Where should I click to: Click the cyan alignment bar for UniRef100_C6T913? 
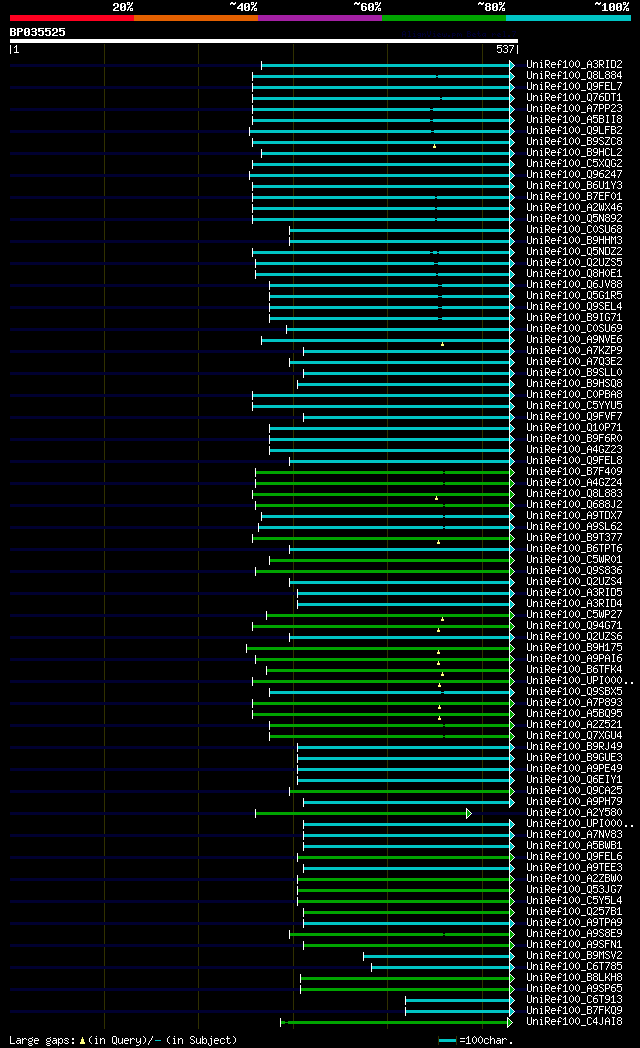458,1001
